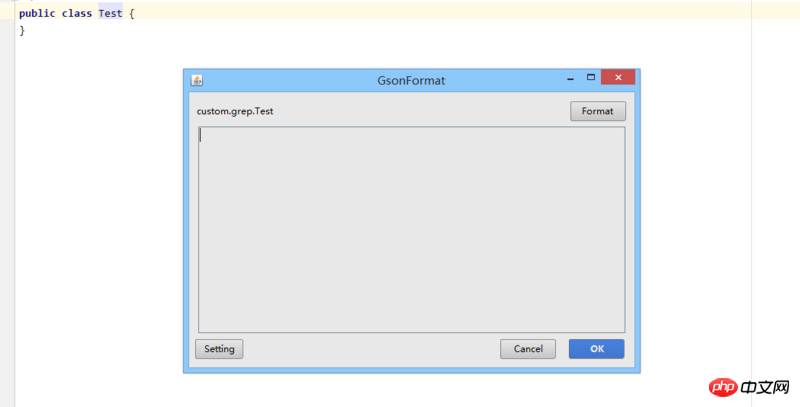
Task: Click the custom.grep.Test class label
Action: pos(235,111)
